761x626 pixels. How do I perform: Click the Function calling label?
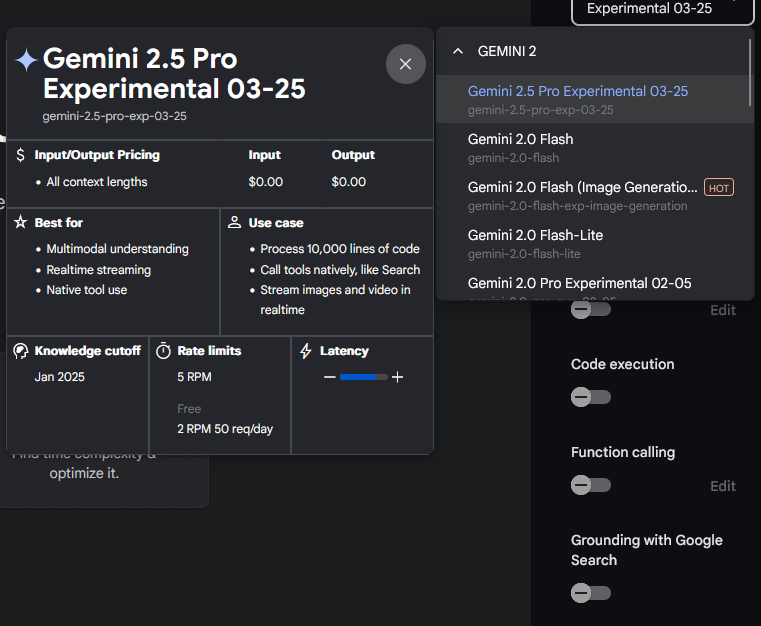(623, 452)
